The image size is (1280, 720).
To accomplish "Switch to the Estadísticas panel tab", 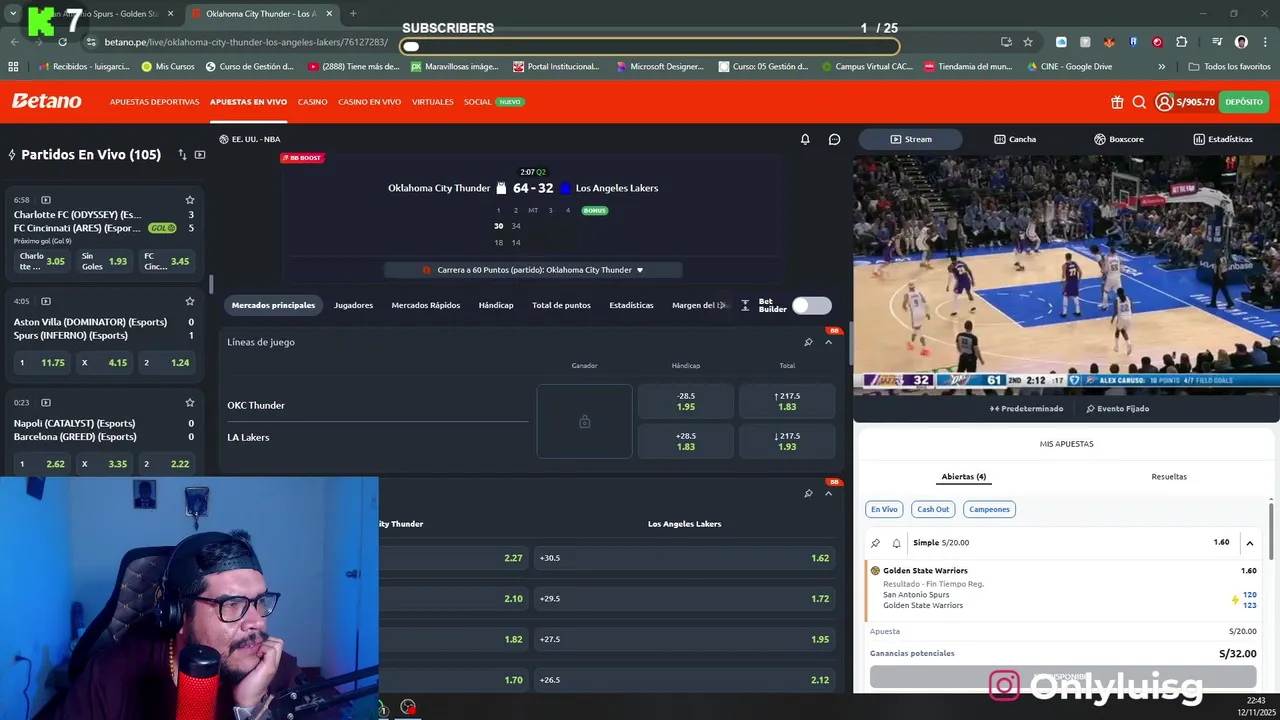I will (1223, 139).
